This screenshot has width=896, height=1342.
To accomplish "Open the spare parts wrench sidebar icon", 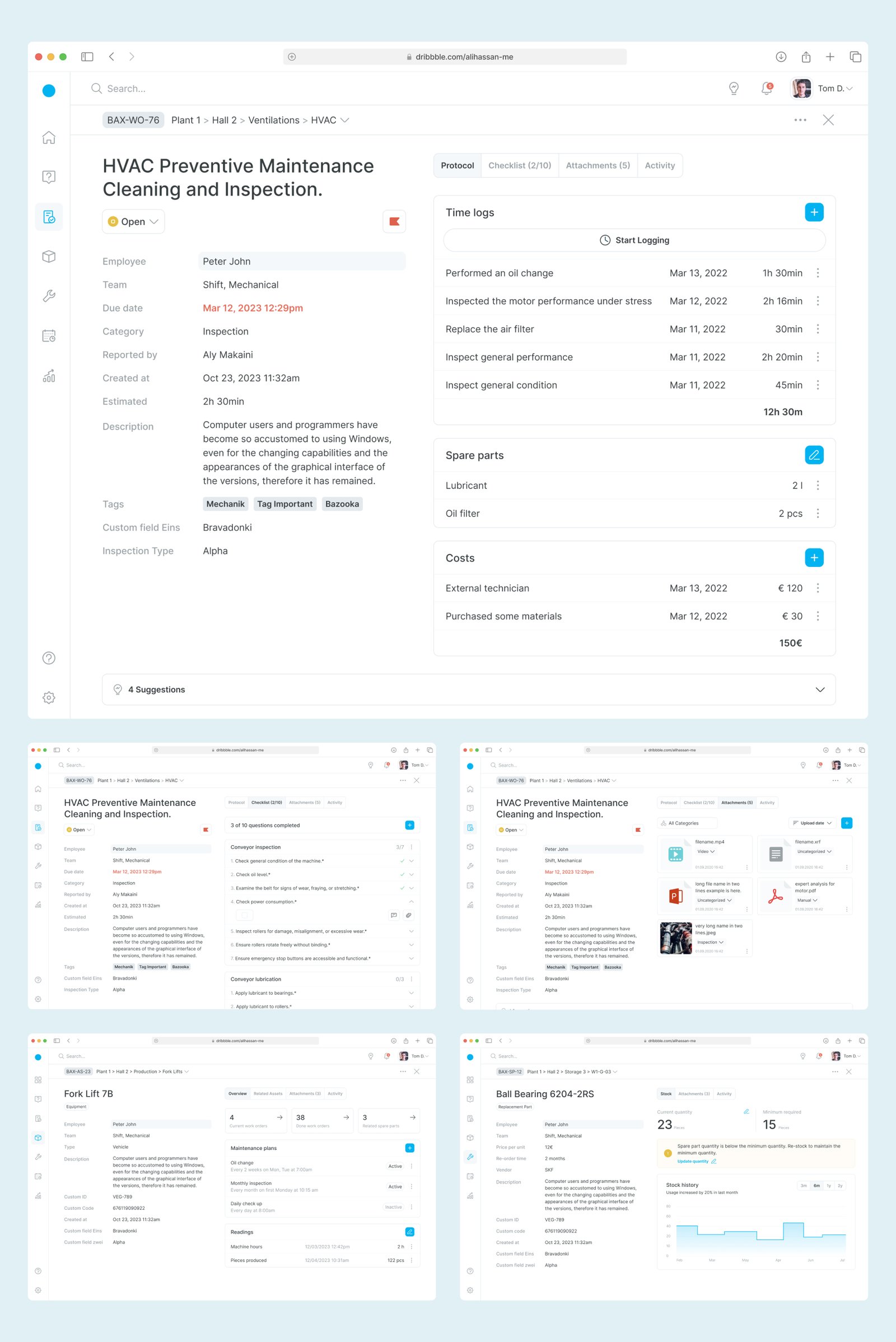I will point(49,296).
